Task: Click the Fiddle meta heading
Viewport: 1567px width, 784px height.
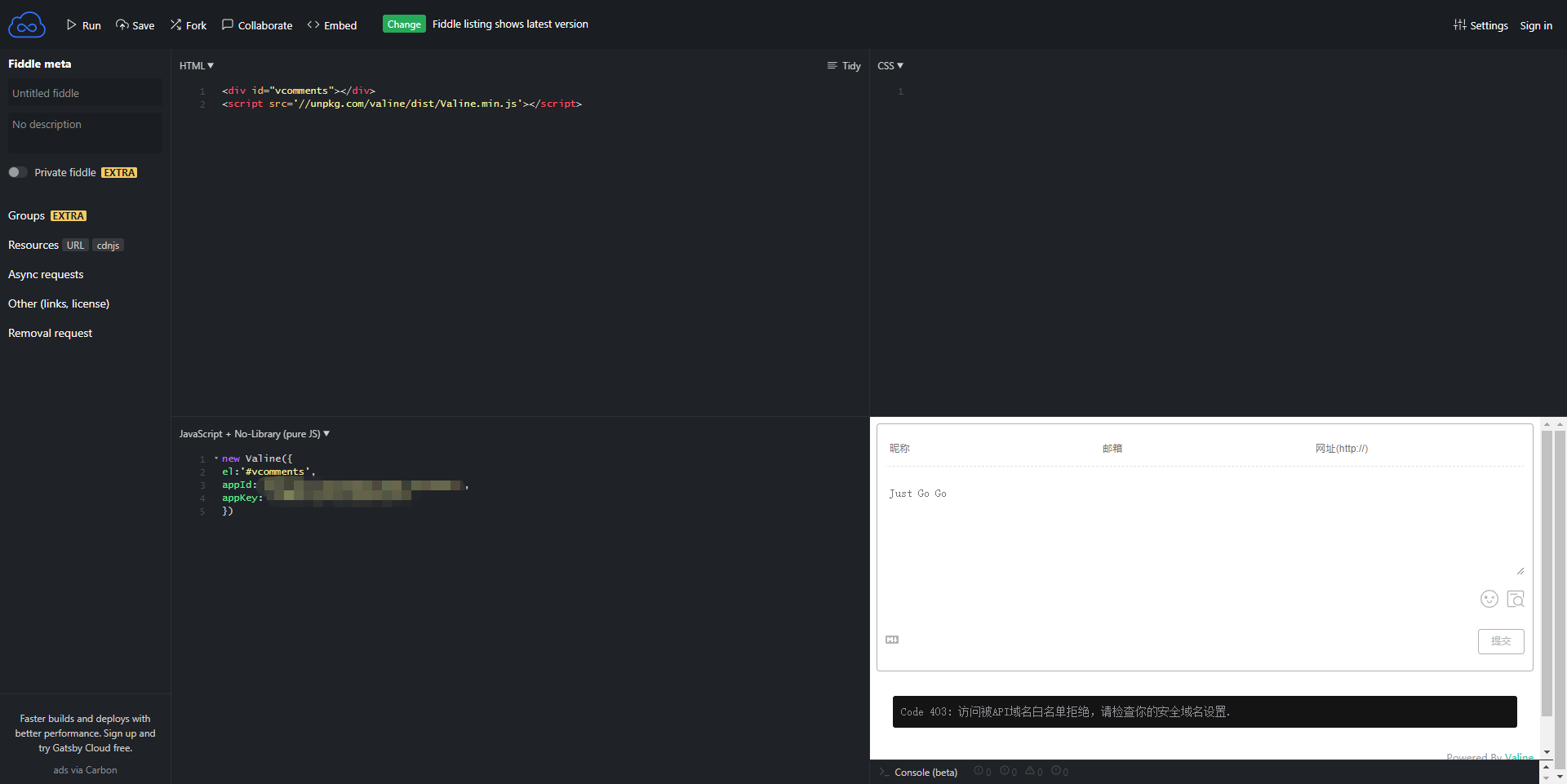Action: (39, 64)
